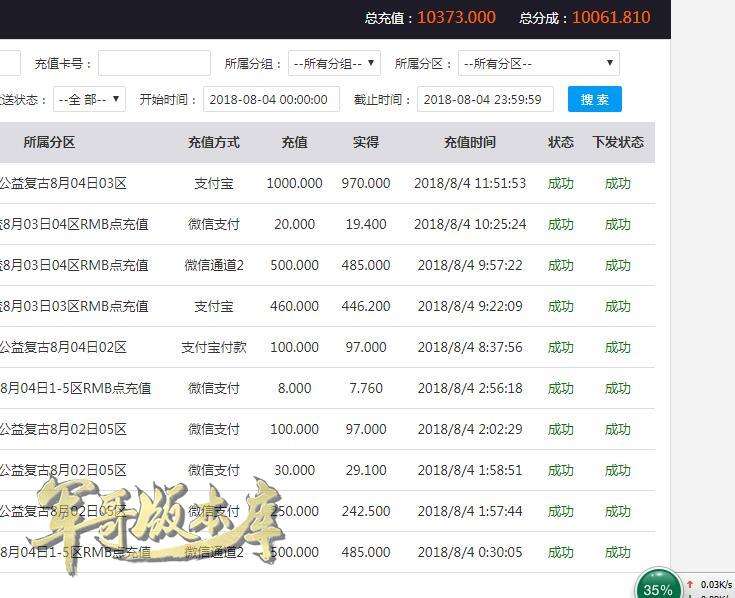This screenshot has width=735, height=598.
Task: Edit the 截止时间 date field
Action: tap(485, 99)
